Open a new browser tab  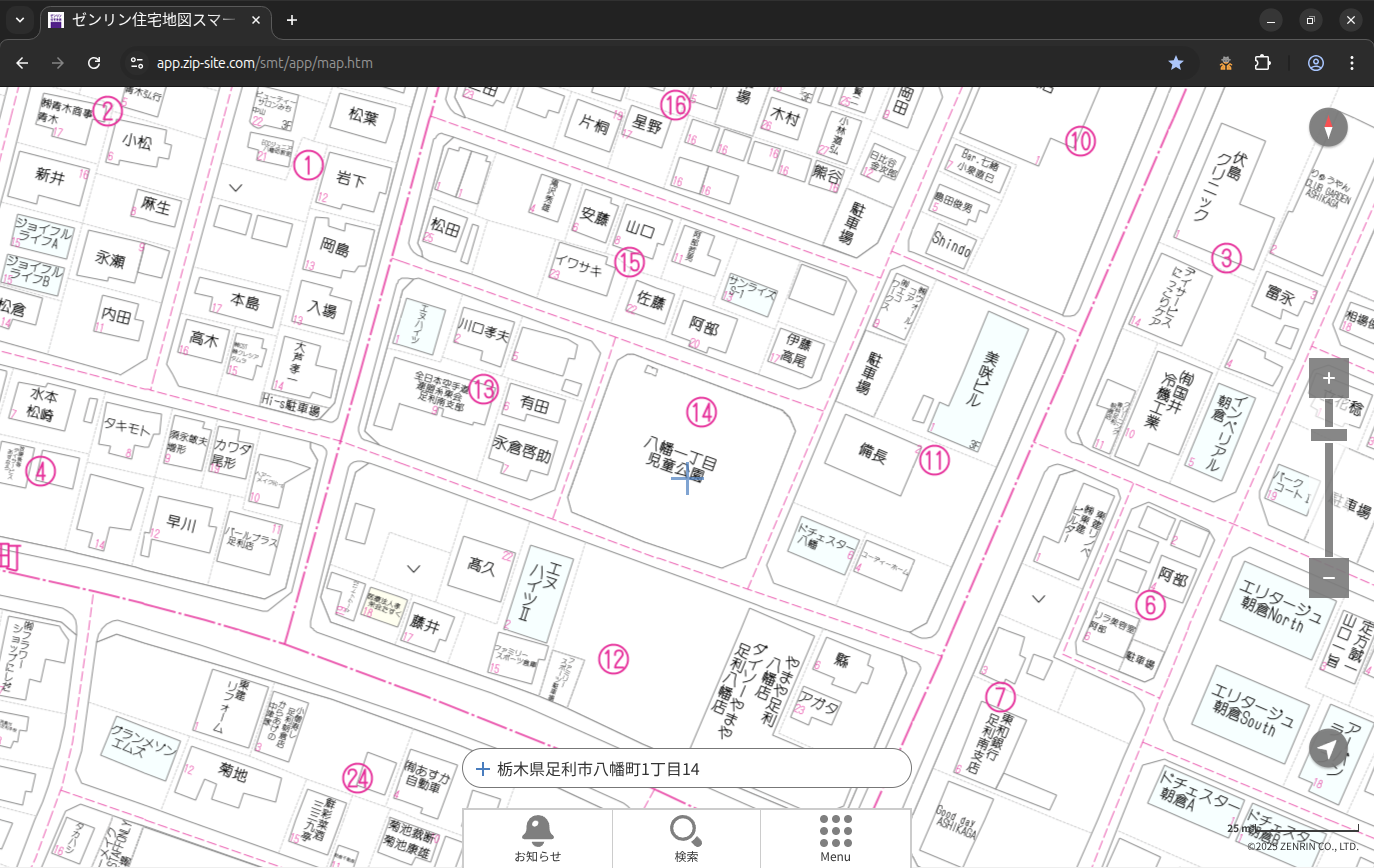coord(292,20)
